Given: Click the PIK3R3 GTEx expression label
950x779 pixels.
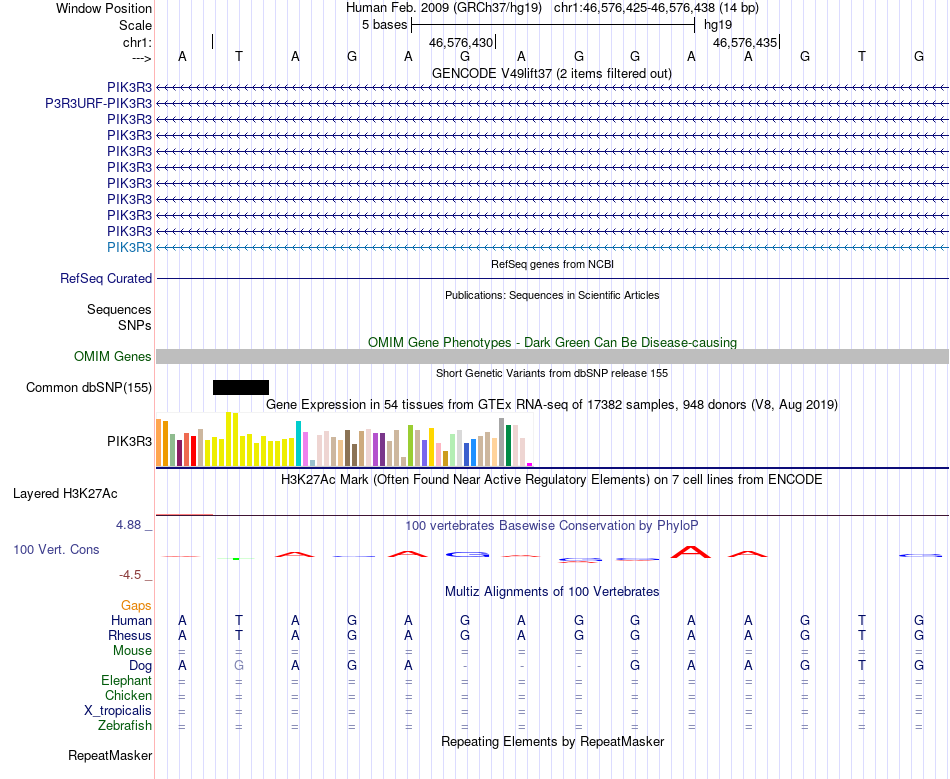Looking at the screenshot, I should point(130,442).
